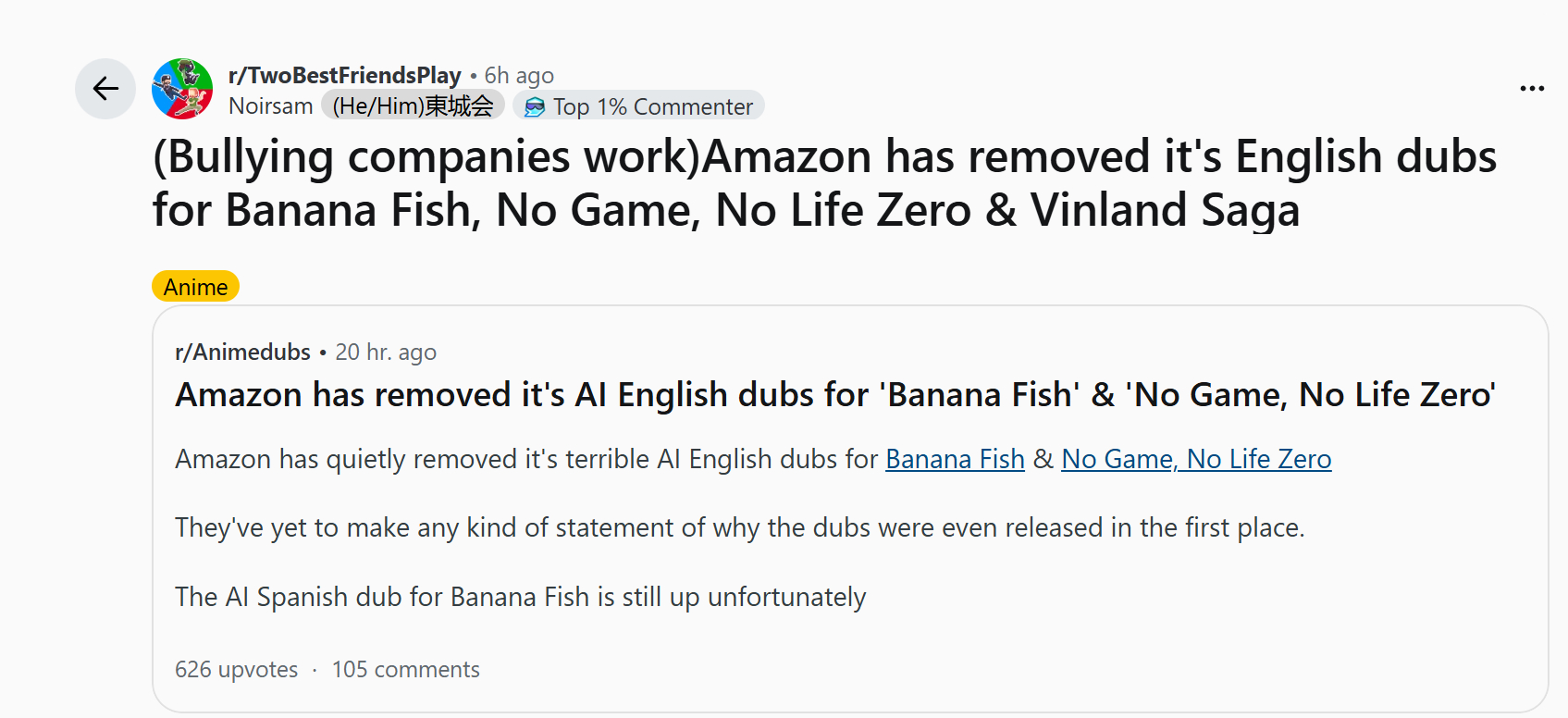
Task: Click the 20 hr. ago crosspost timestamp
Action: (x=386, y=353)
